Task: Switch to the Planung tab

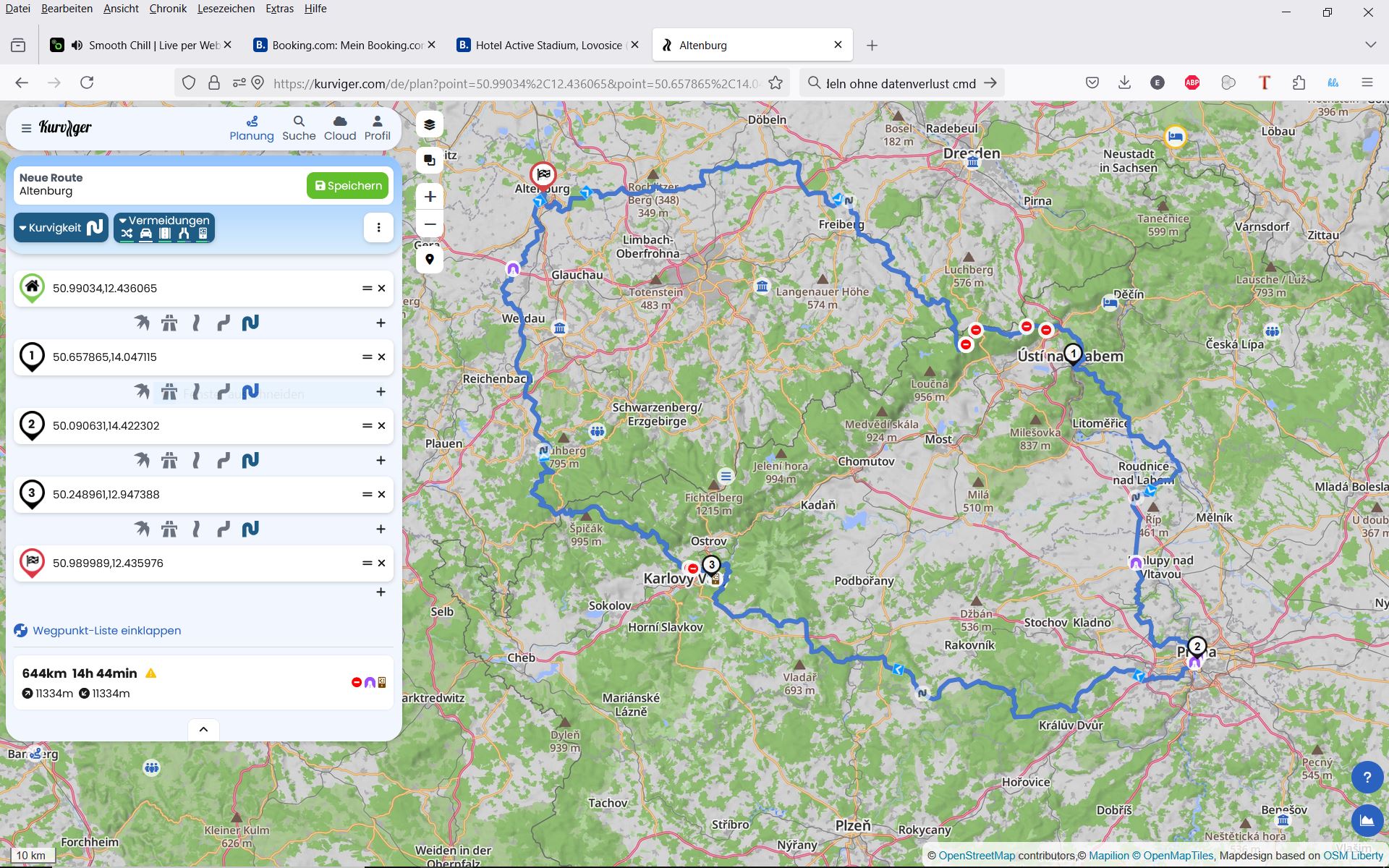Action: (252, 128)
